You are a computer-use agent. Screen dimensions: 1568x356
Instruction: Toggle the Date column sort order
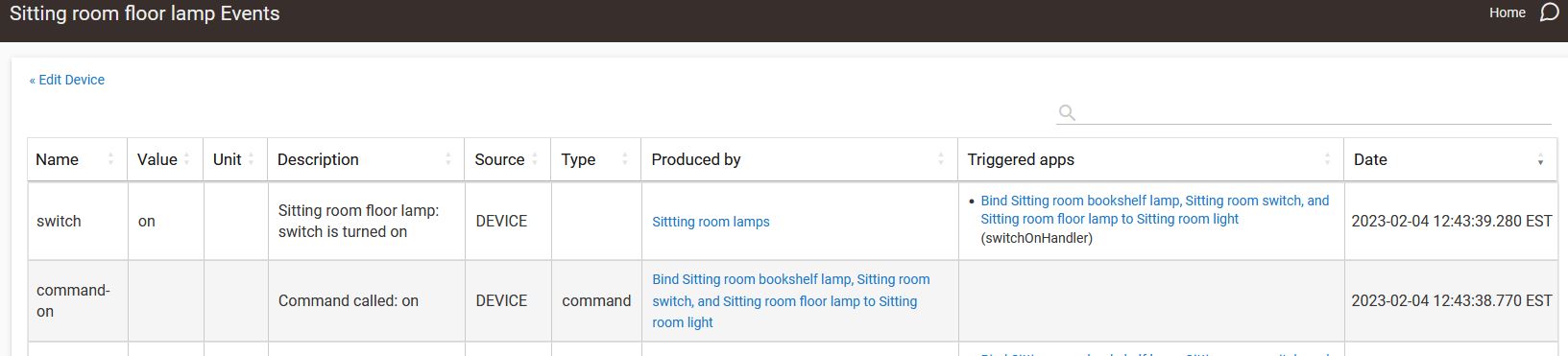click(1540, 160)
